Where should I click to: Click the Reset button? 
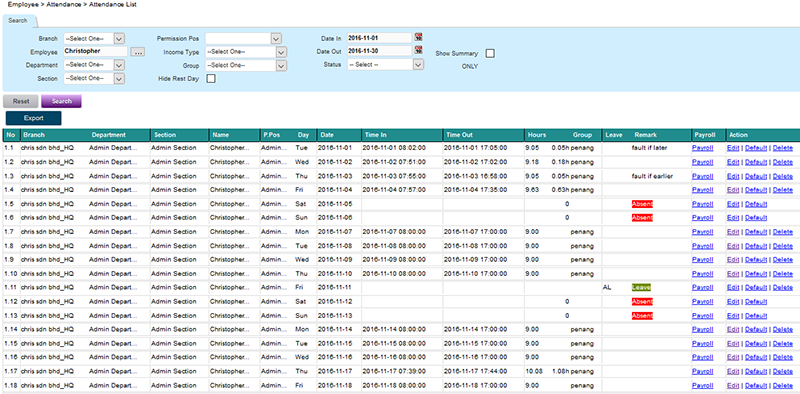tap(21, 101)
